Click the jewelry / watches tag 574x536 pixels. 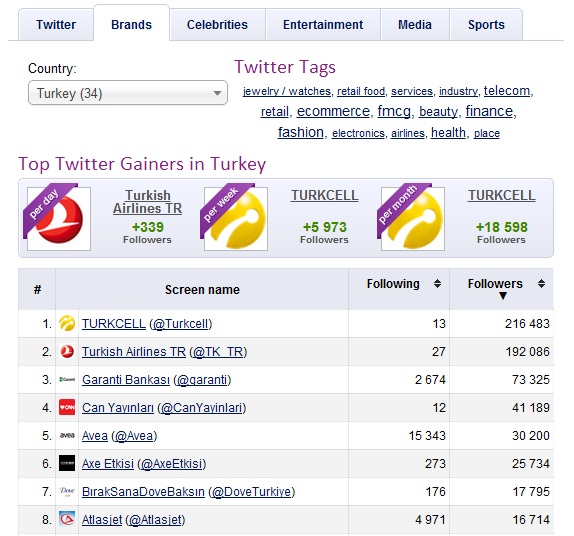point(287,91)
